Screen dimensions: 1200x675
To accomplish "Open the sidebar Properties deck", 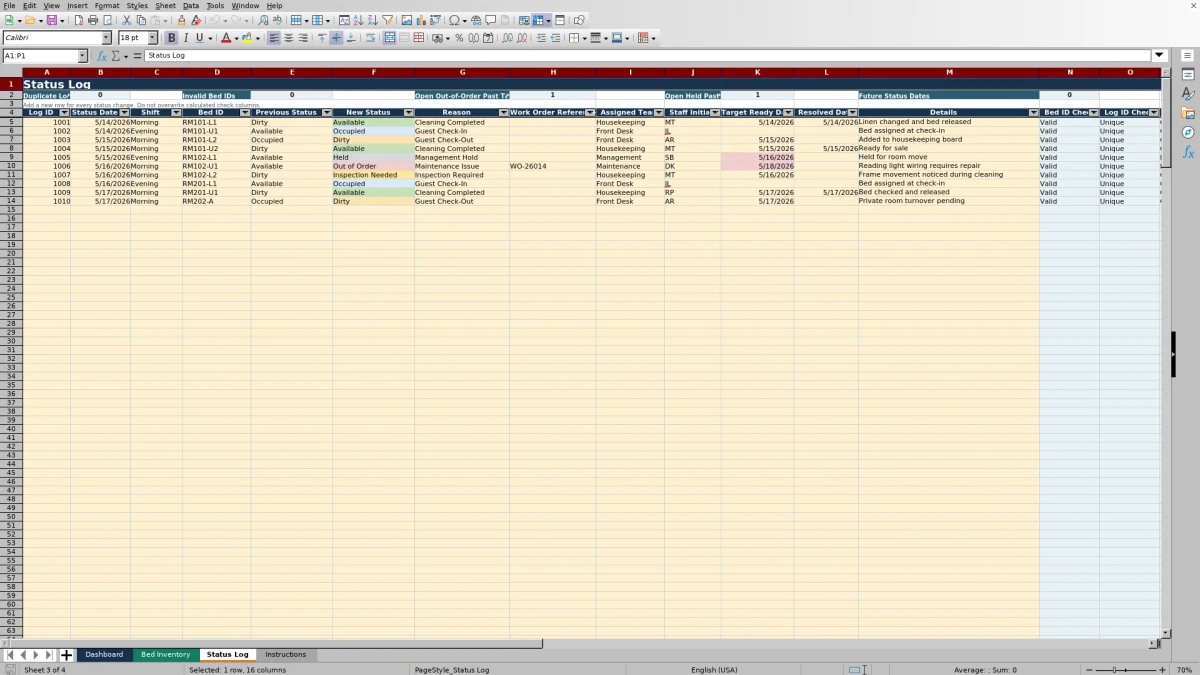I will 1188,75.
